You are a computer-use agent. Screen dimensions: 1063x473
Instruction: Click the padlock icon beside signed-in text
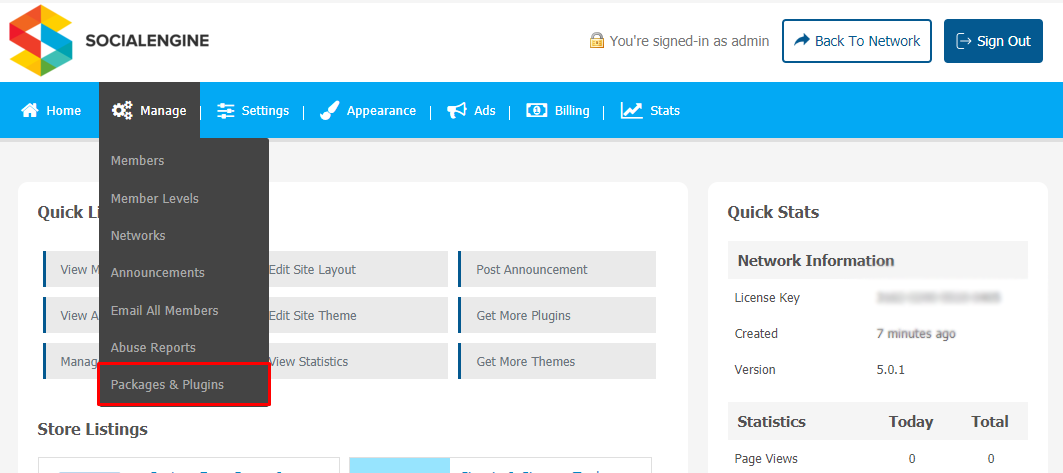click(x=597, y=41)
